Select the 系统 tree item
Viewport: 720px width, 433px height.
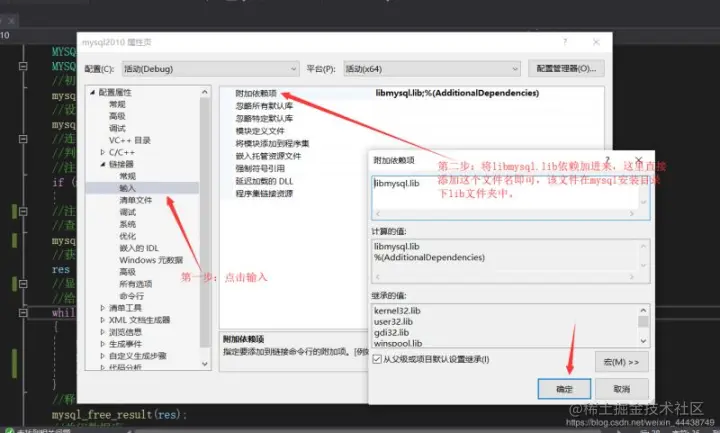[128, 224]
